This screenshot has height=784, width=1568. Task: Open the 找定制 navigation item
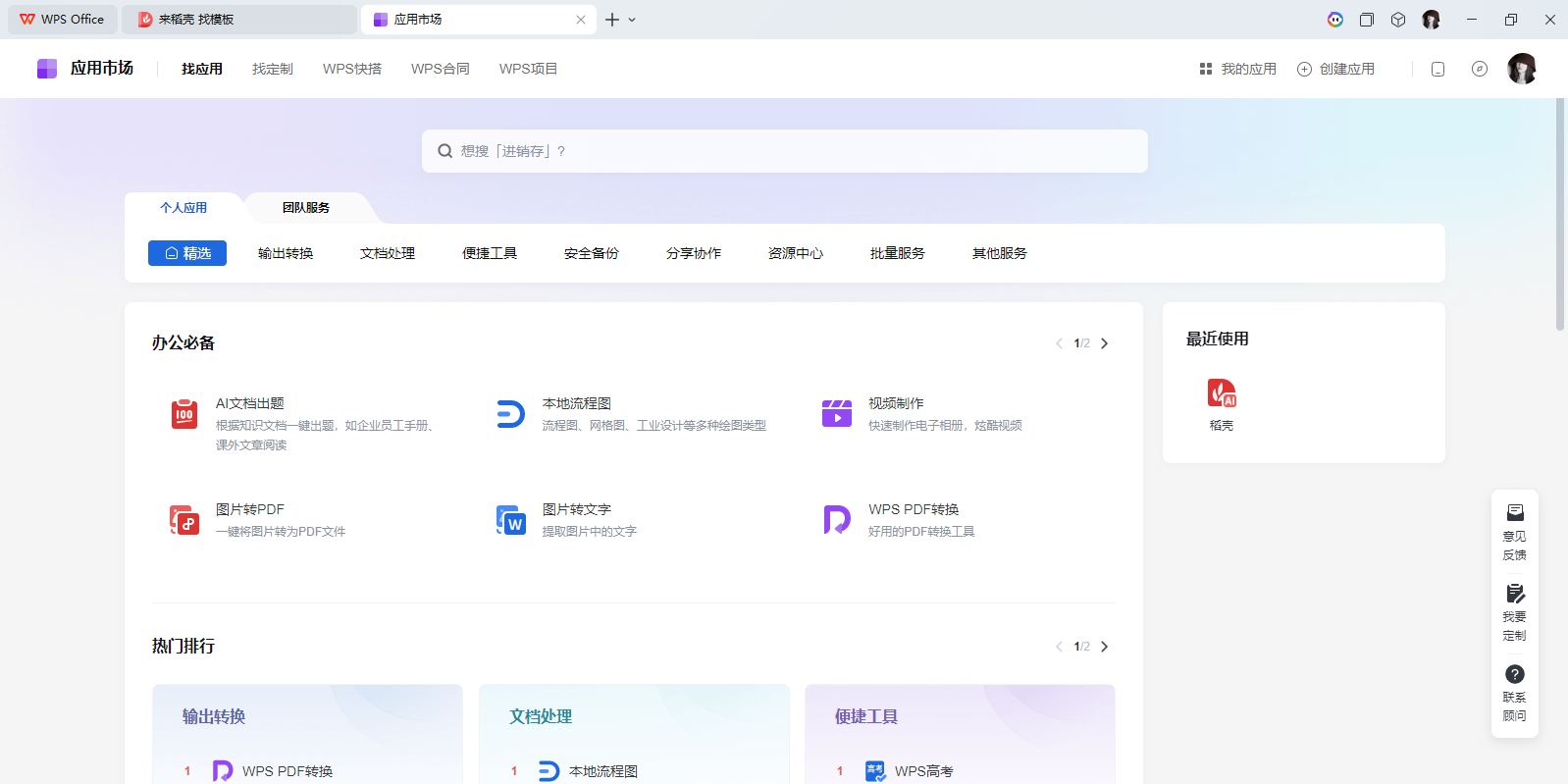pos(272,69)
